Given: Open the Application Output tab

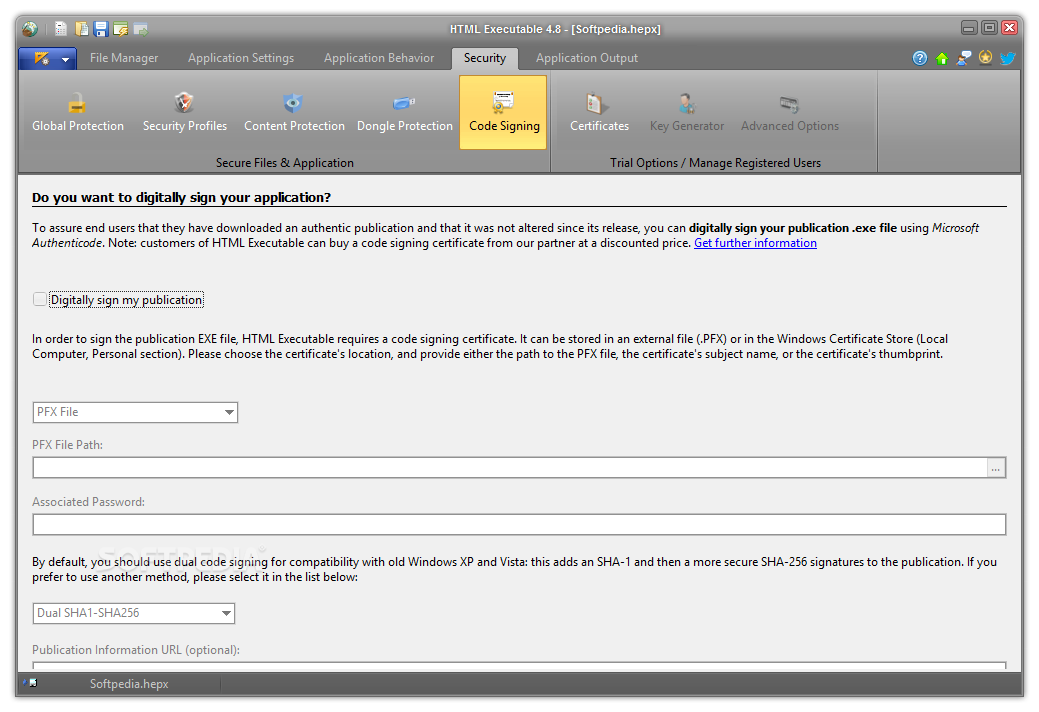Looking at the screenshot, I should click(587, 58).
